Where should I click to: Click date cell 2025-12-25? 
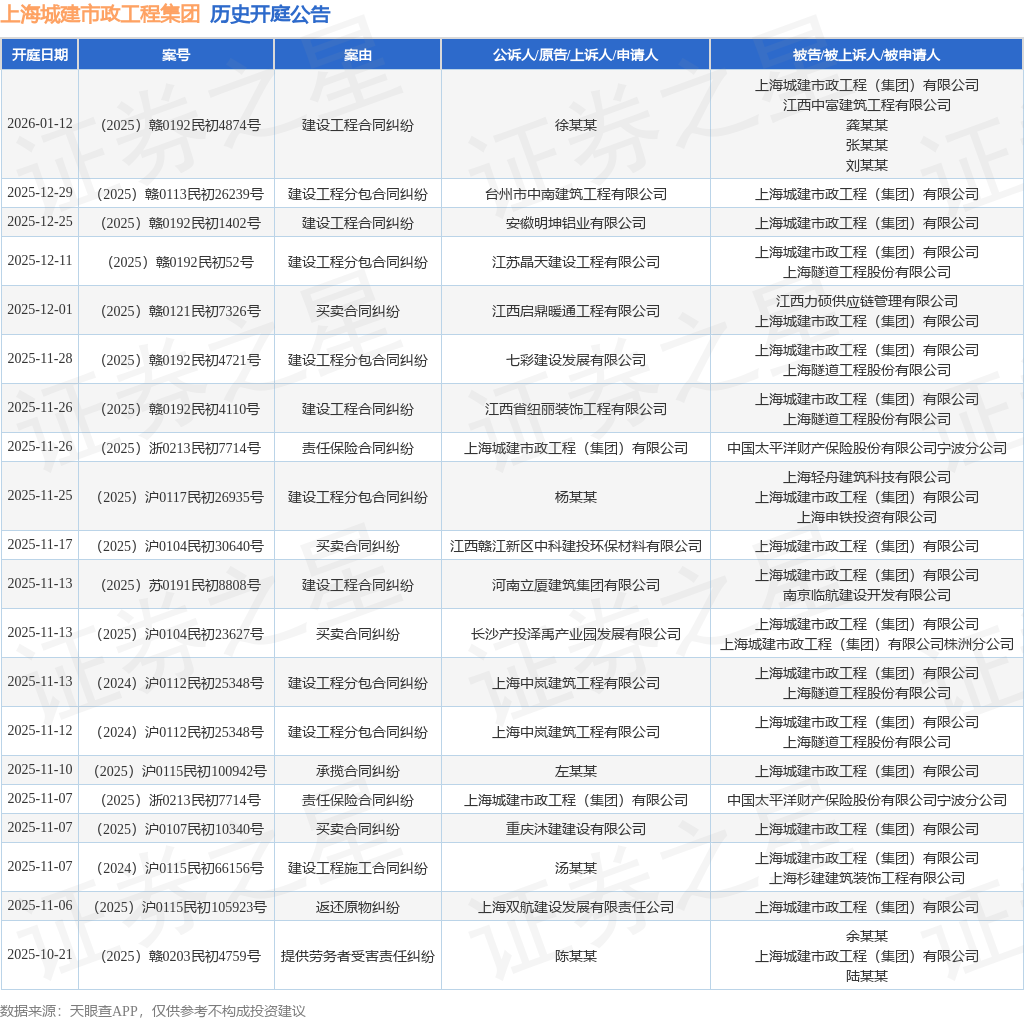pos(40,221)
